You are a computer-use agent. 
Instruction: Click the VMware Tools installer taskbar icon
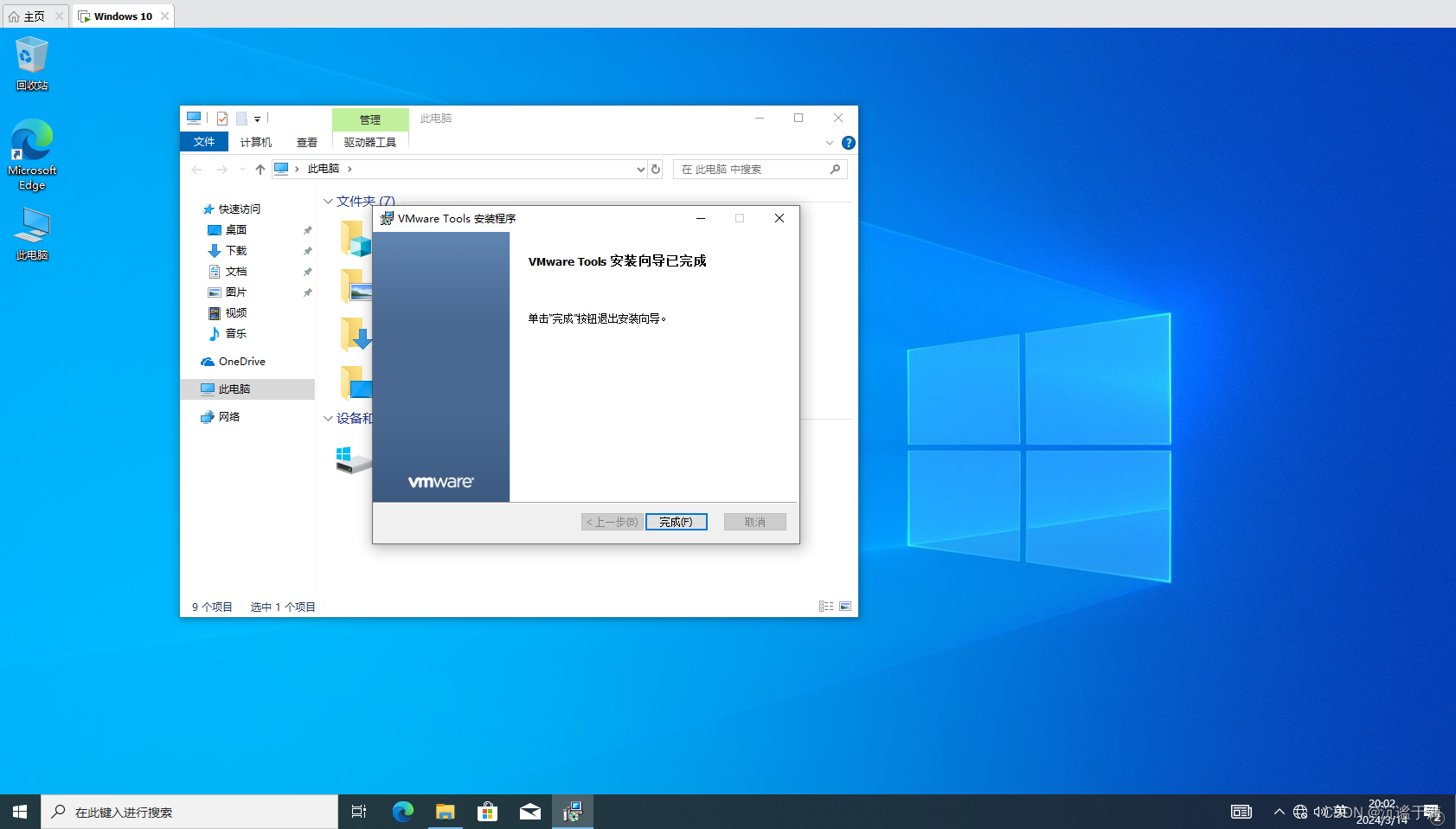pyautogui.click(x=572, y=812)
